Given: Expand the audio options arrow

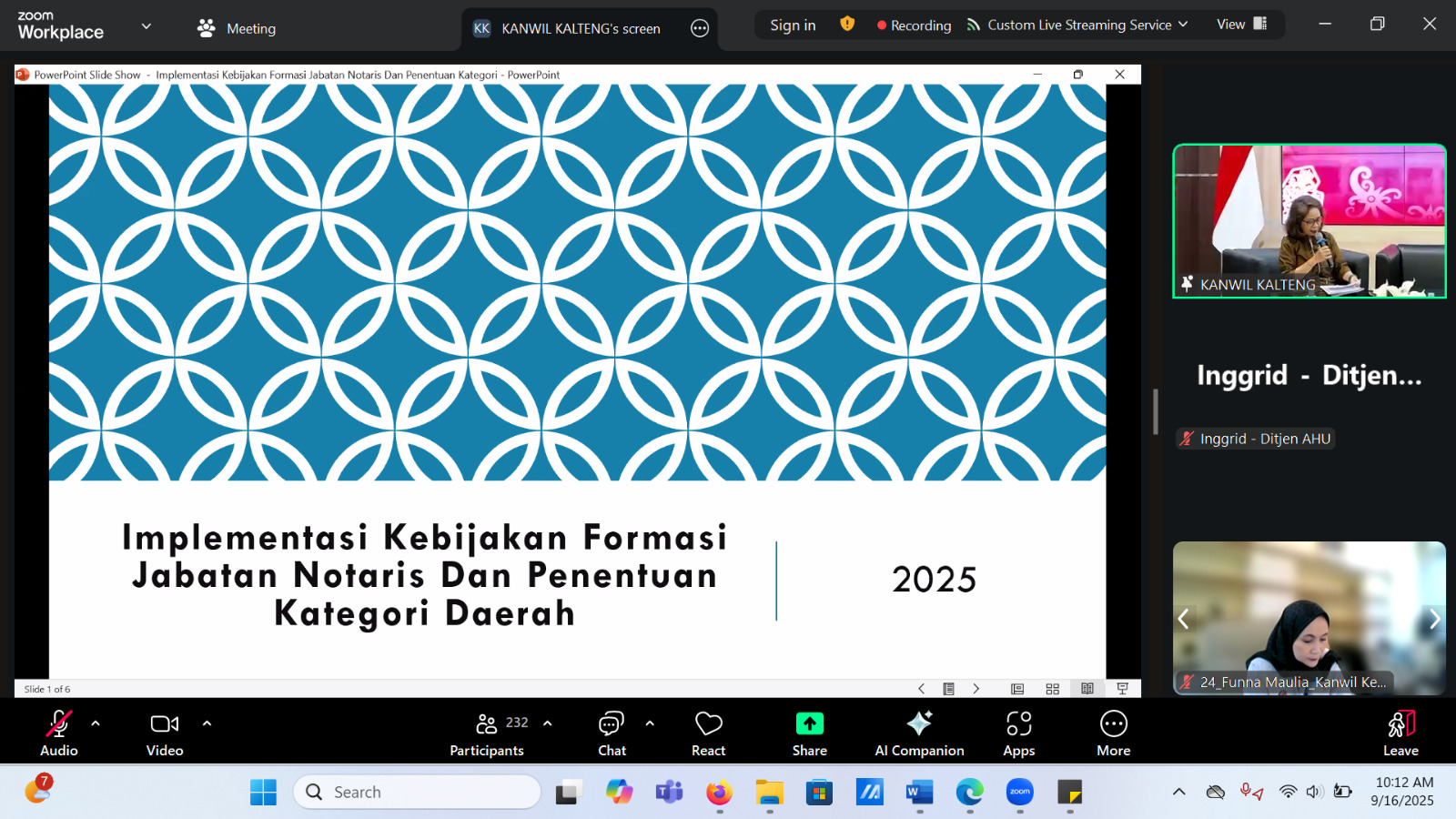Looking at the screenshot, I should [x=96, y=723].
